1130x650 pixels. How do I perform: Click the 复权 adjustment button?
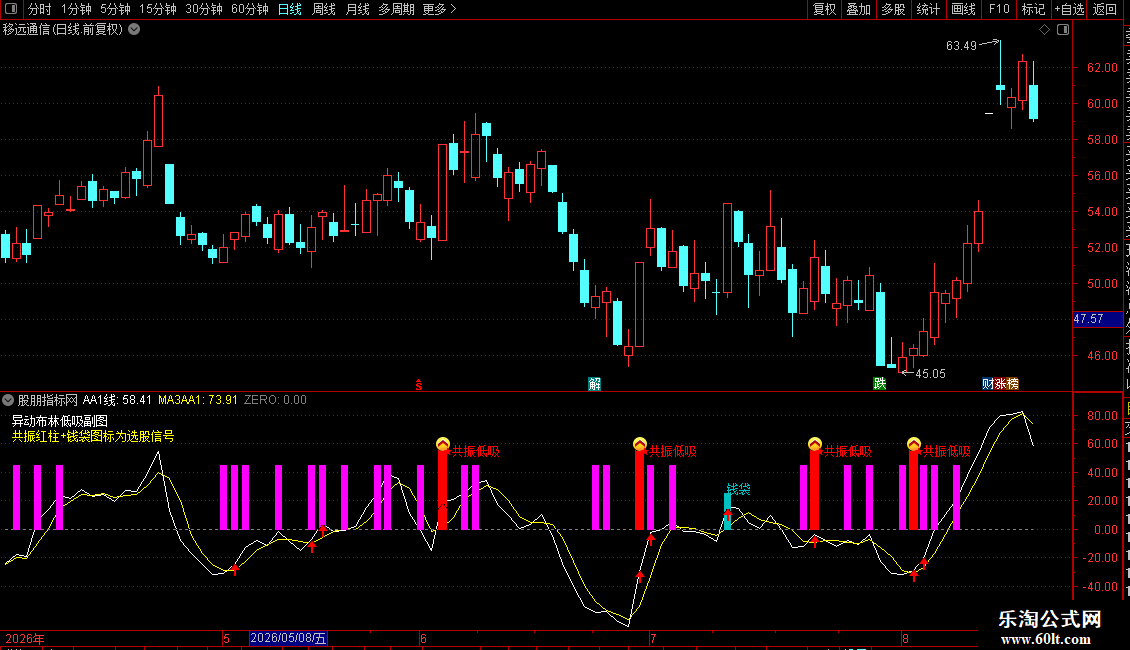[x=824, y=9]
